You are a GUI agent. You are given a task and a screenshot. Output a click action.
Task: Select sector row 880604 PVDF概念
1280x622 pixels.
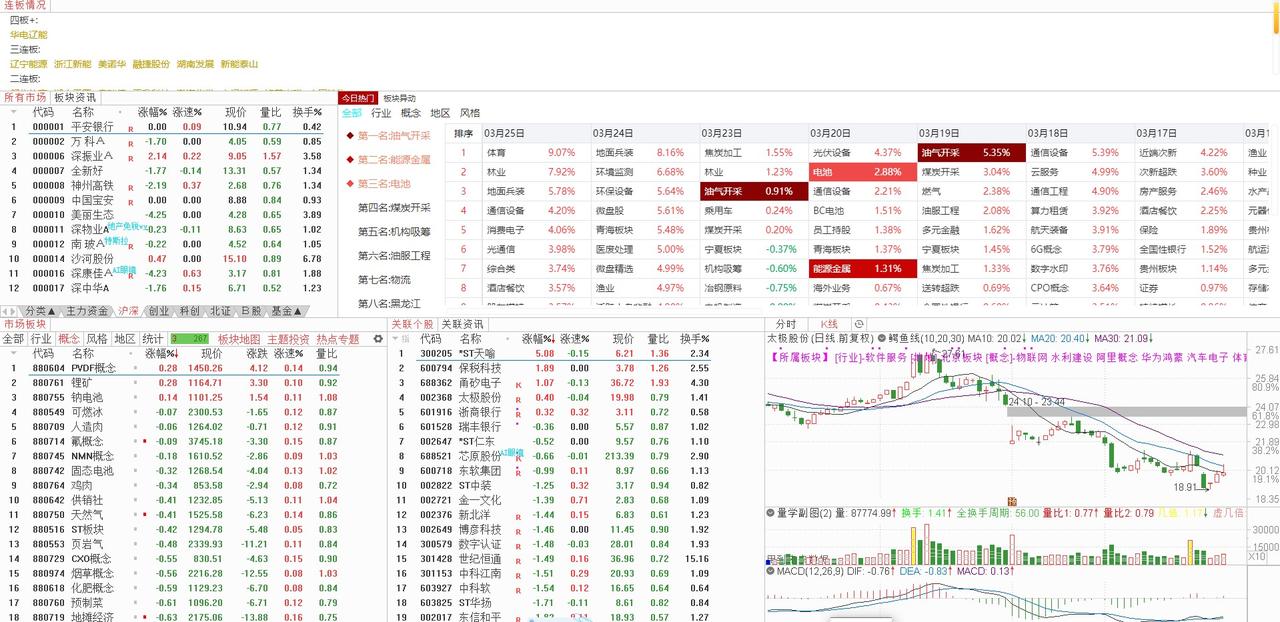tap(172, 368)
